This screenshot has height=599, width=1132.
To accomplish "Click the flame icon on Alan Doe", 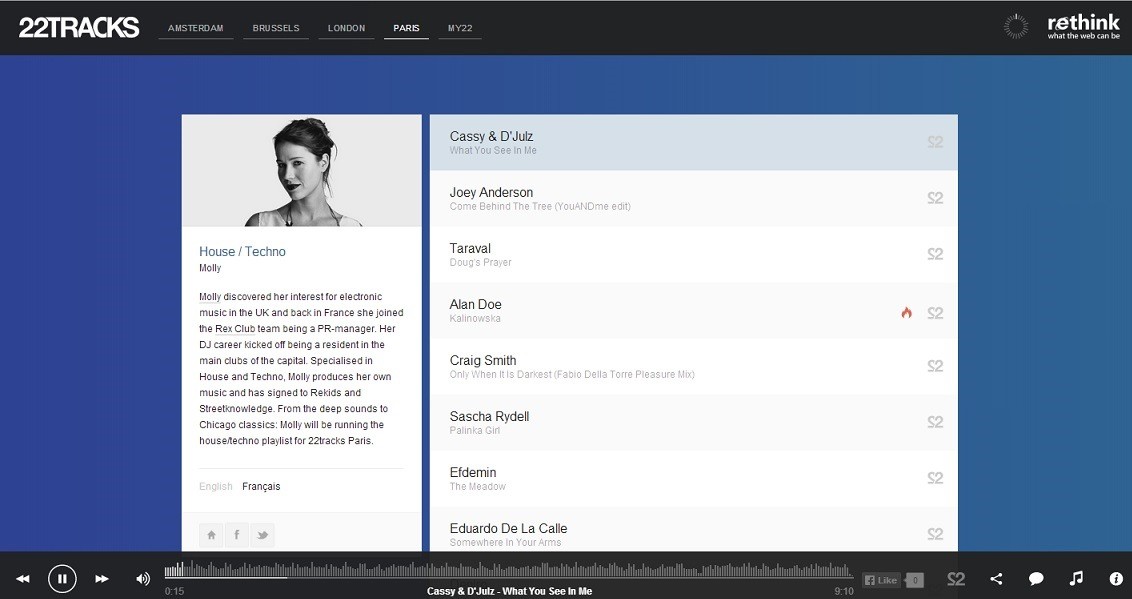I will coord(906,313).
